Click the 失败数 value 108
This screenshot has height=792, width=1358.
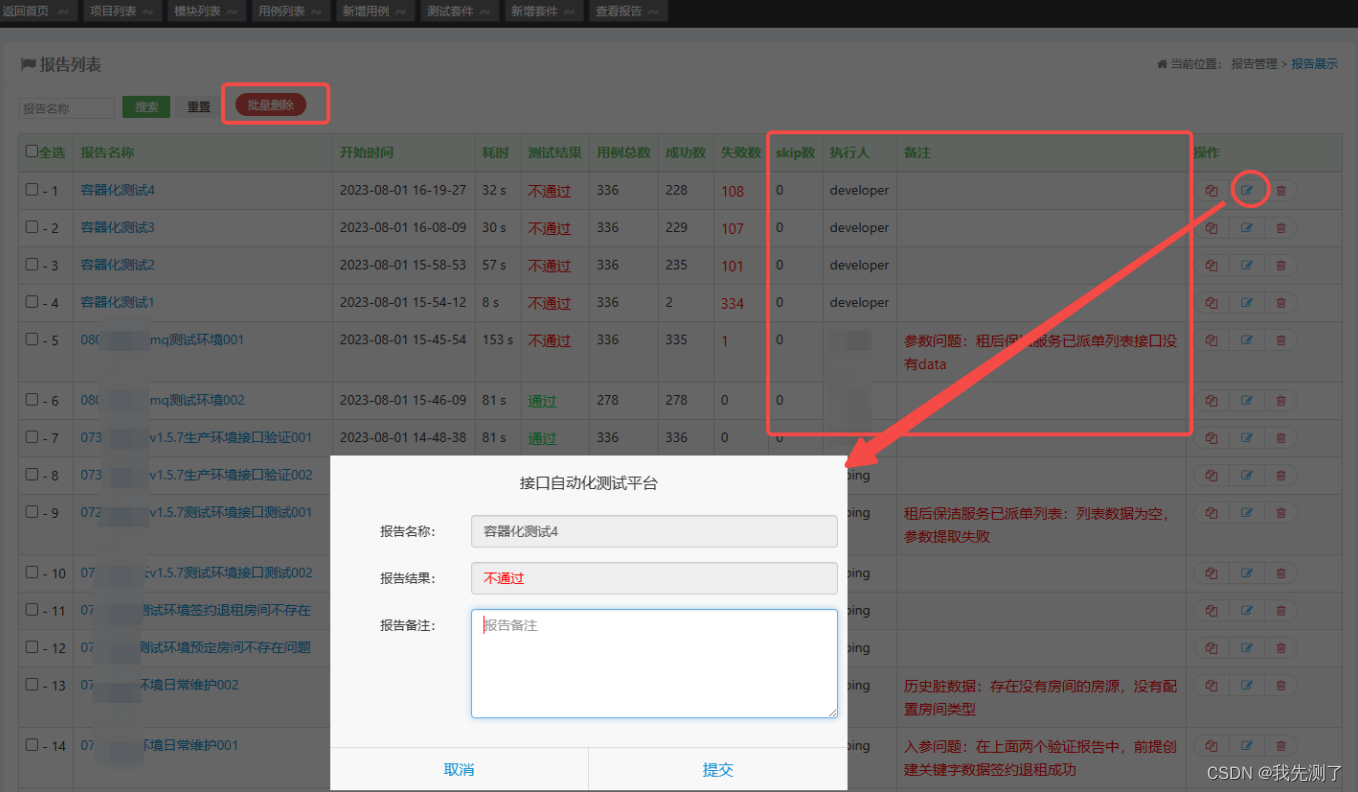click(x=733, y=191)
